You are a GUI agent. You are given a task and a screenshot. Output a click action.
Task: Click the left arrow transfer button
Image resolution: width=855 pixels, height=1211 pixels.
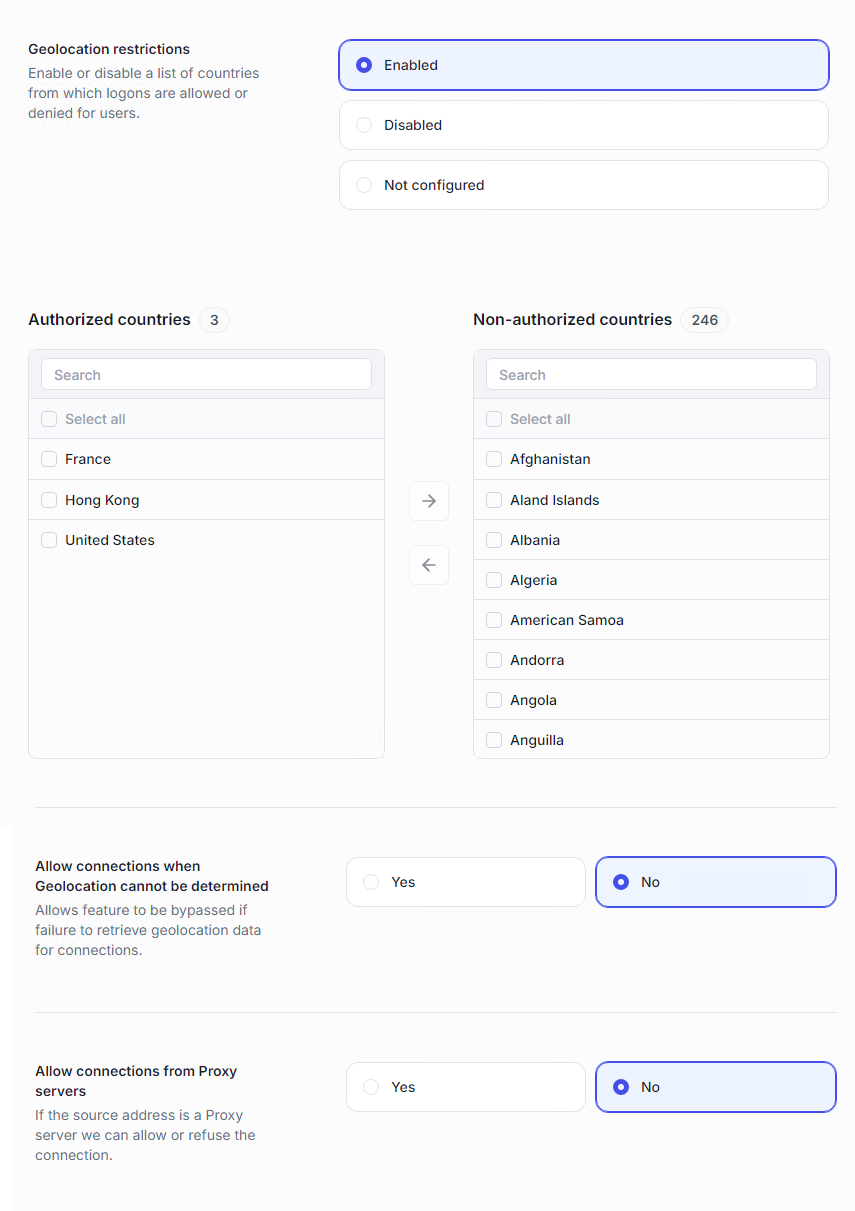[429, 565]
